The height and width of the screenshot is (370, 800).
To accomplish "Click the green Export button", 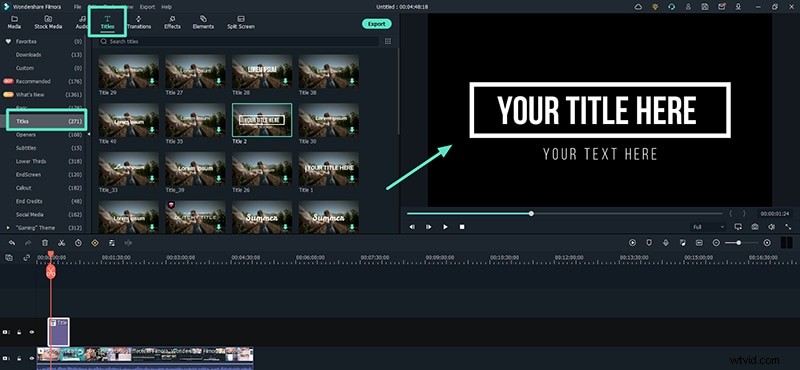I will coord(377,24).
